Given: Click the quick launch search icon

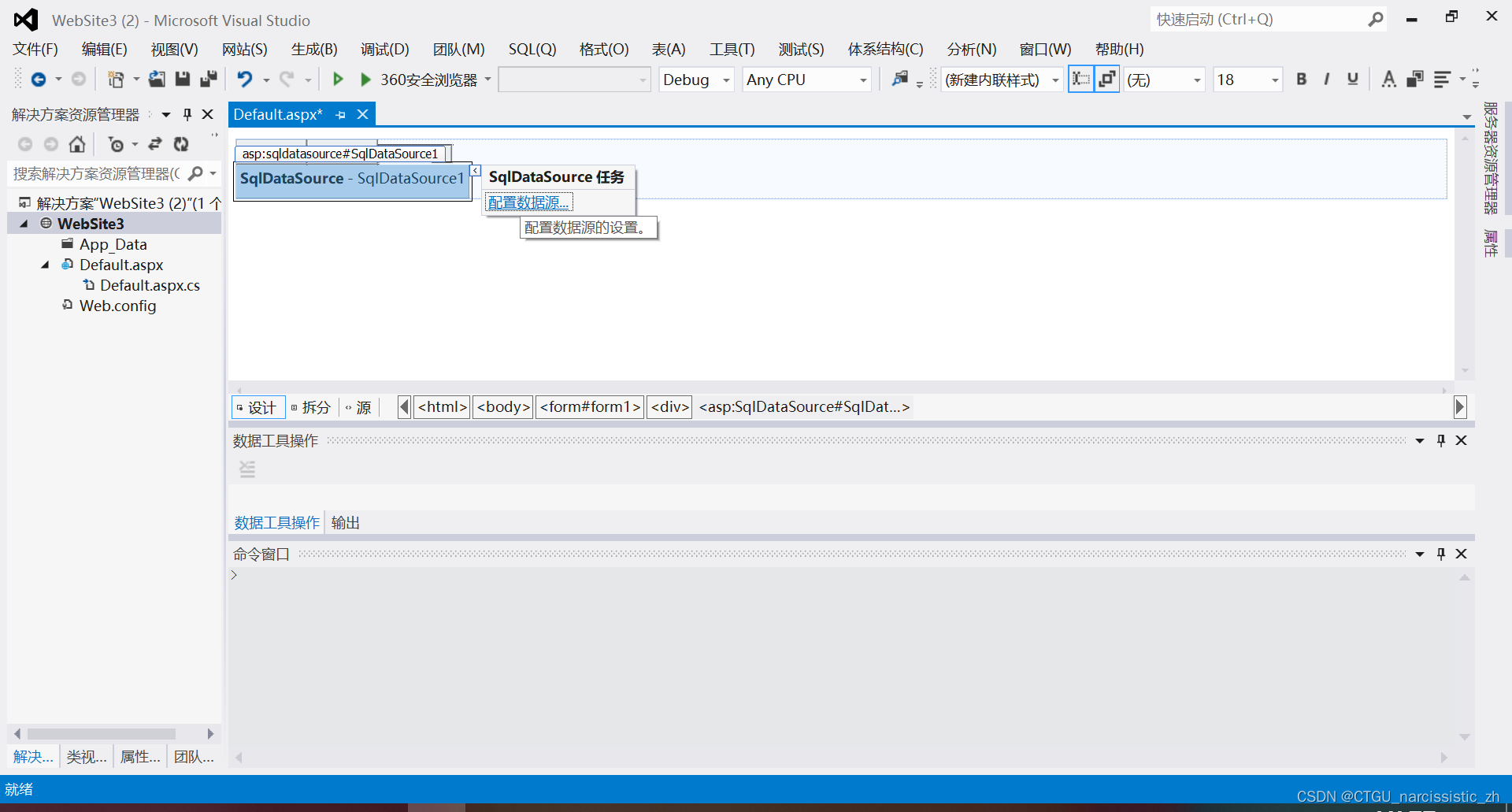Looking at the screenshot, I should click(x=1376, y=20).
